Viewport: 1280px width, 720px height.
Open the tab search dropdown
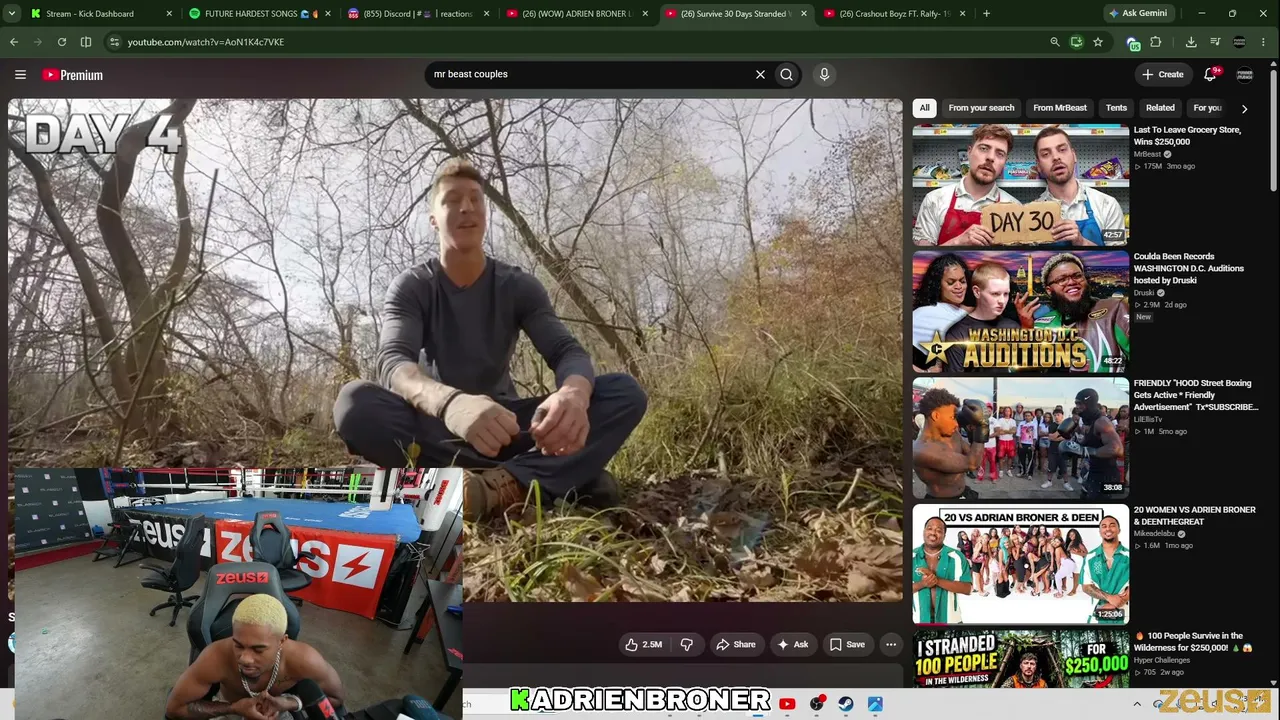point(14,14)
